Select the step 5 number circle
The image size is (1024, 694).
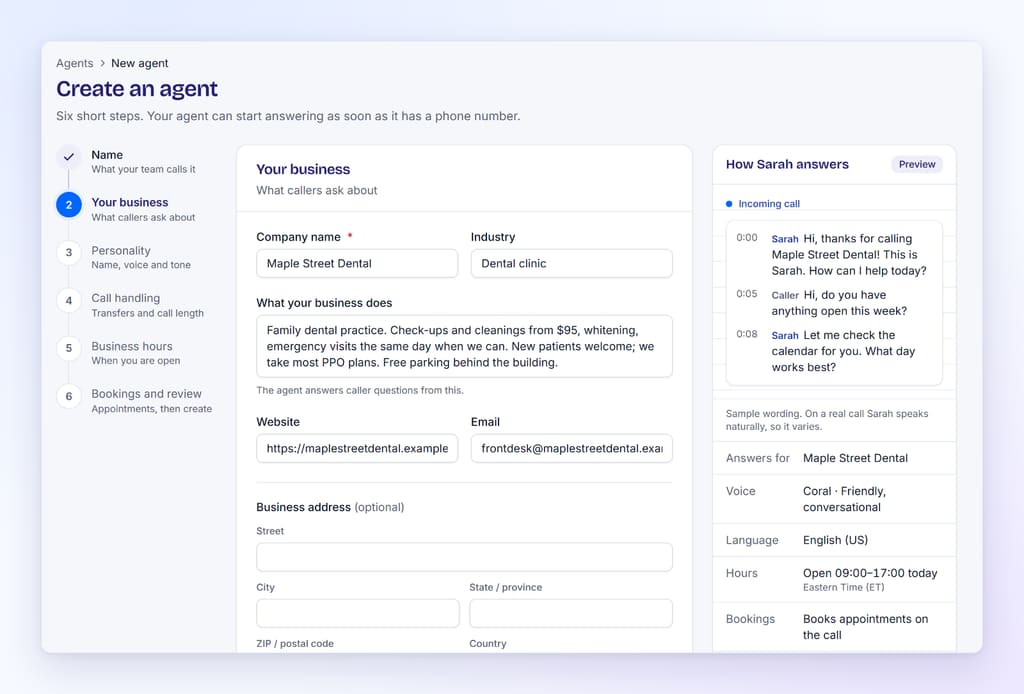click(69, 349)
